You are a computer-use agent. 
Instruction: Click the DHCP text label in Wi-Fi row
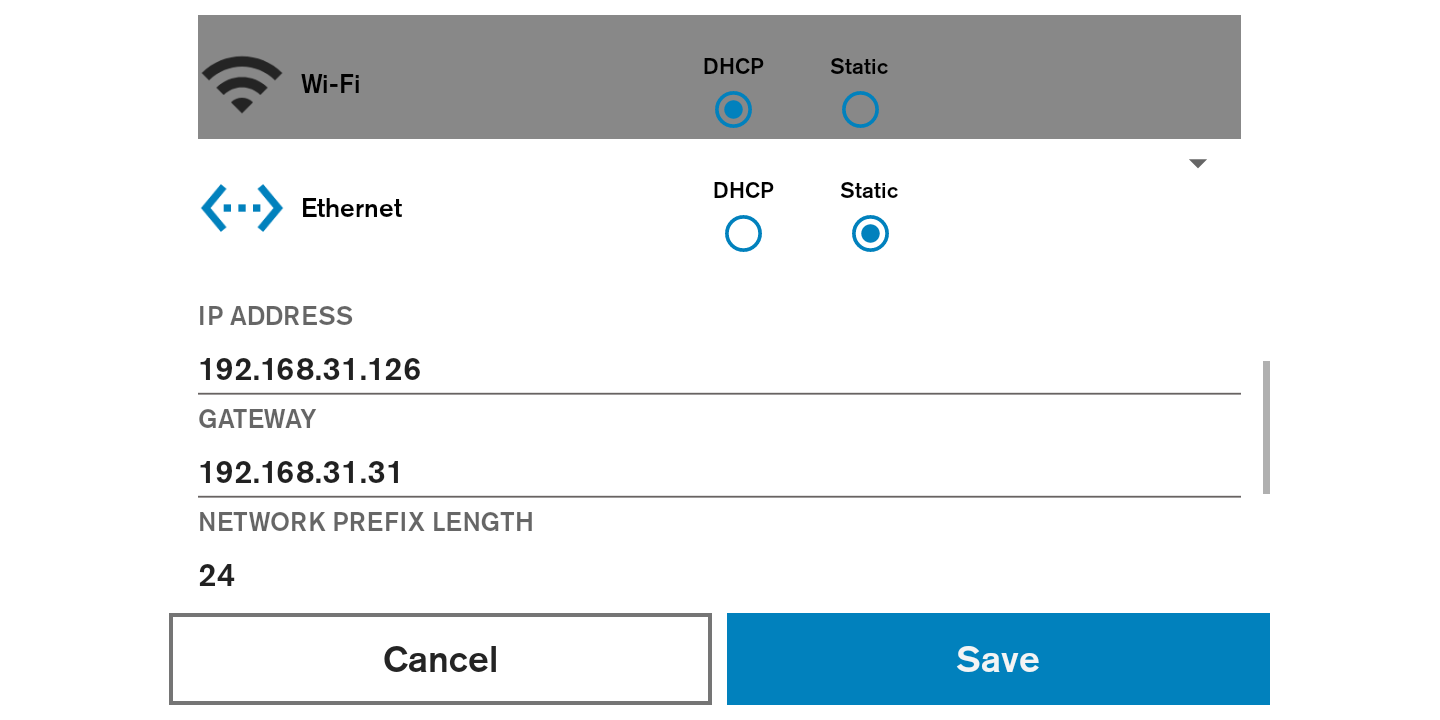click(733, 66)
